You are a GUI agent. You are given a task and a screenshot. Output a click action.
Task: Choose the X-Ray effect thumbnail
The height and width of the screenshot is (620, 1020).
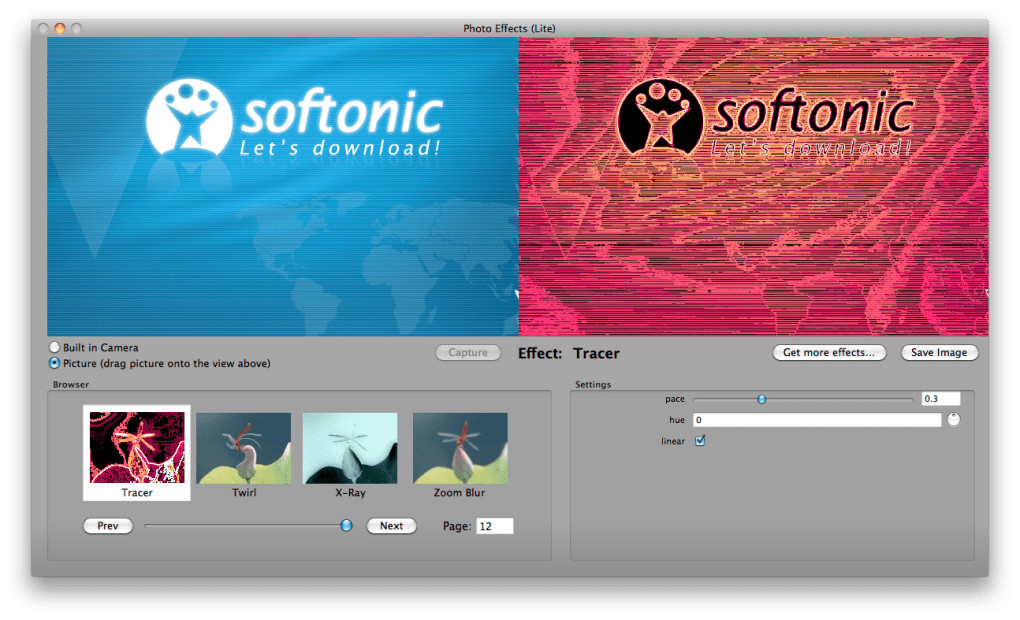pyautogui.click(x=350, y=448)
